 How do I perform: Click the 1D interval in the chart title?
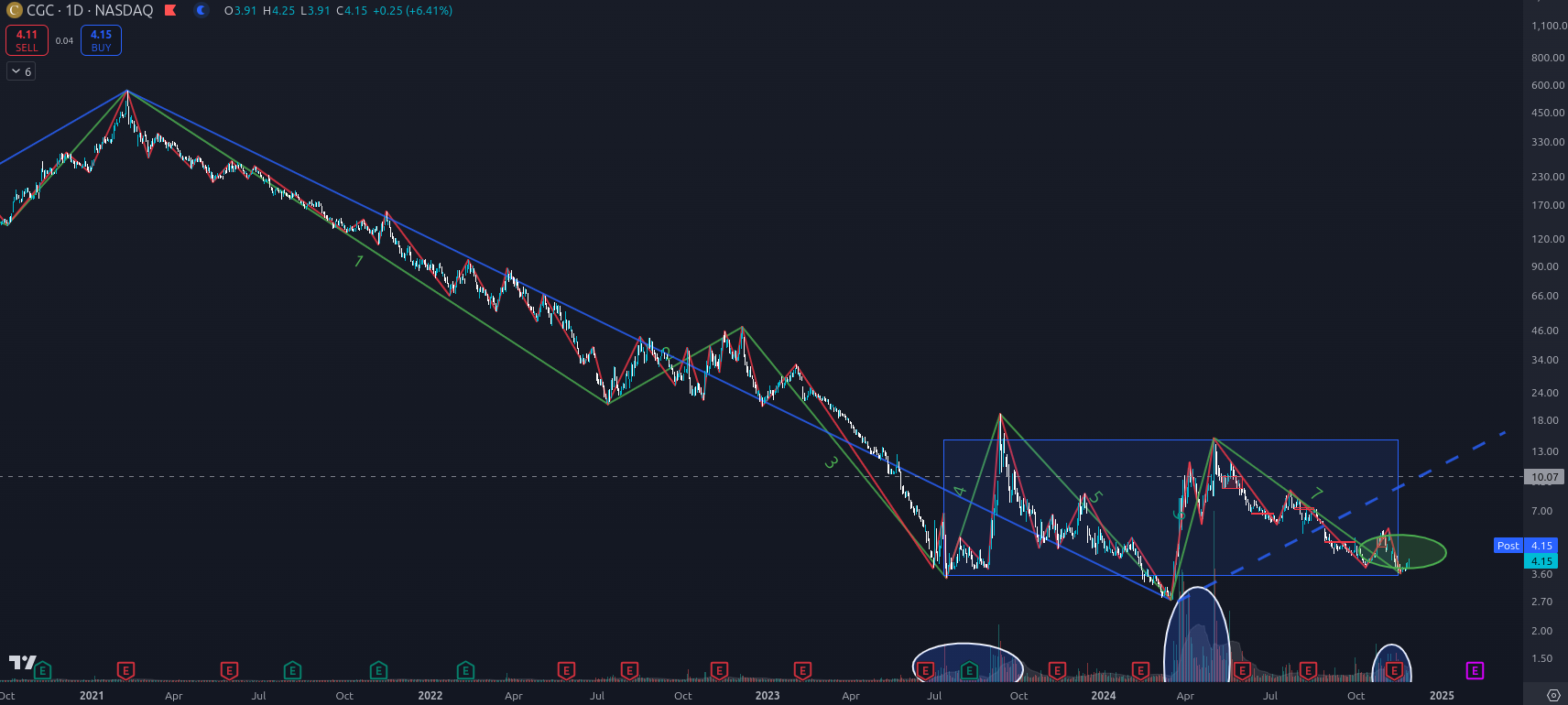coord(74,11)
